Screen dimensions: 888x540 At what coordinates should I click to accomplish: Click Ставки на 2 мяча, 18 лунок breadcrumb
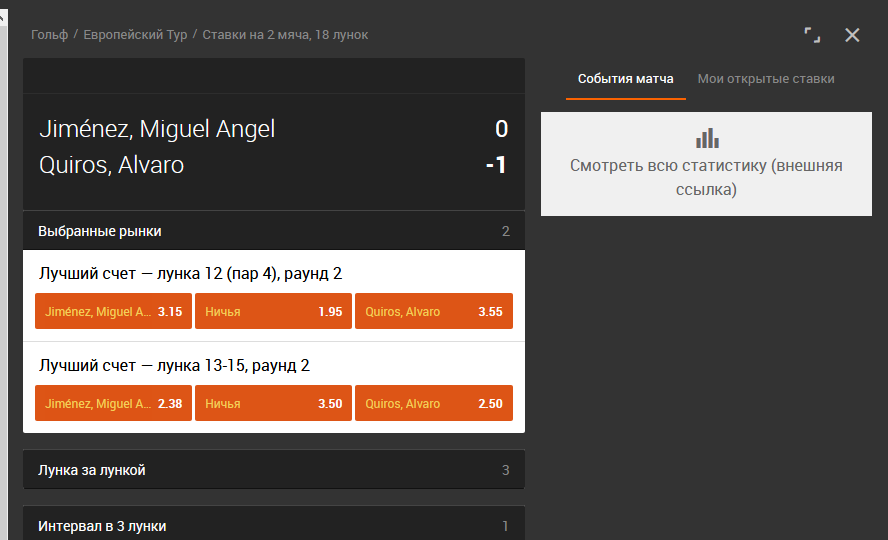285,35
